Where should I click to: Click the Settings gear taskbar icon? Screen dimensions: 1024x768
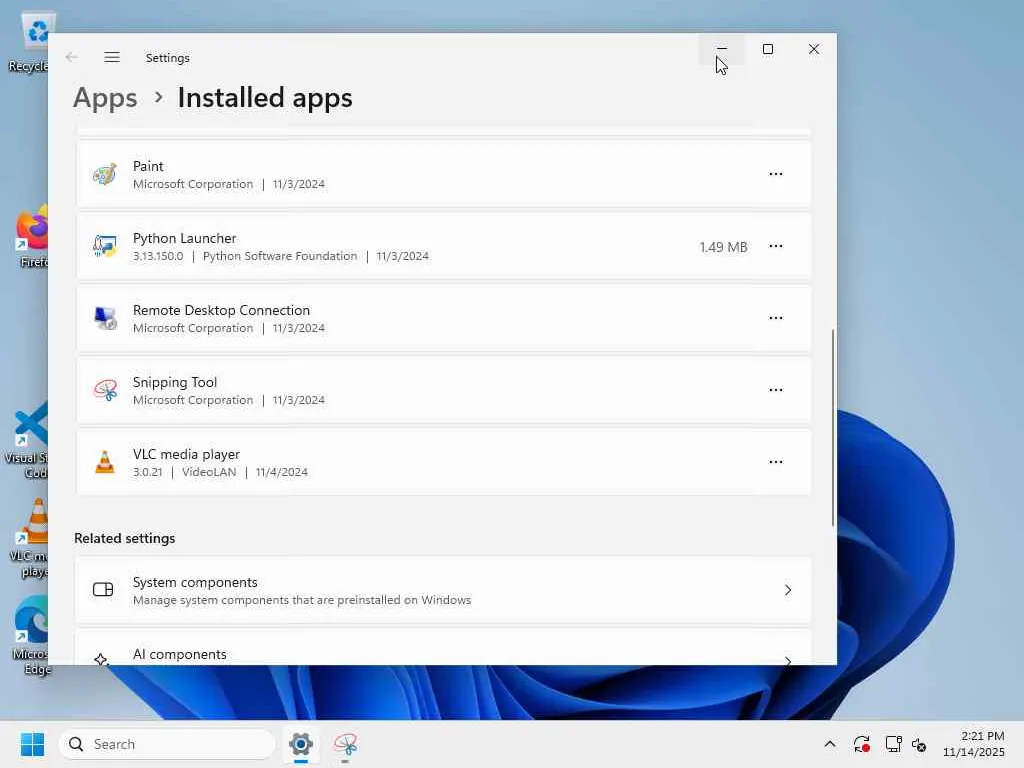tap(301, 744)
